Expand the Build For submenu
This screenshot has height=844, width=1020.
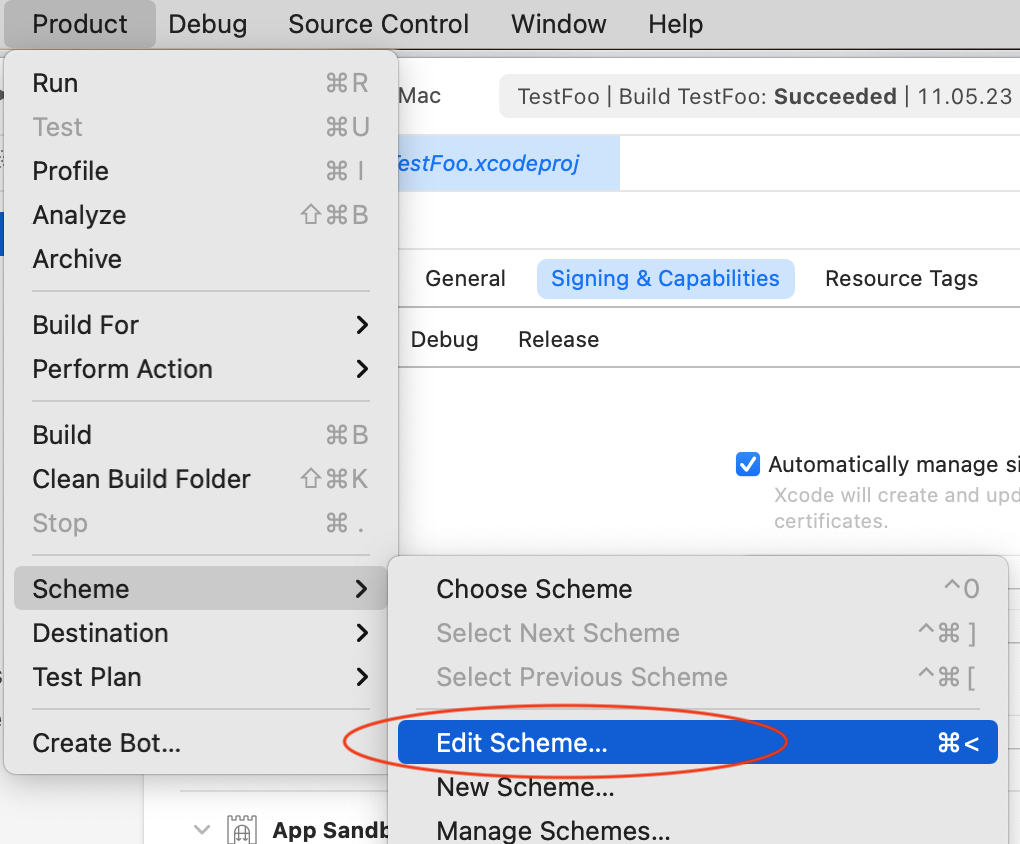(x=200, y=325)
